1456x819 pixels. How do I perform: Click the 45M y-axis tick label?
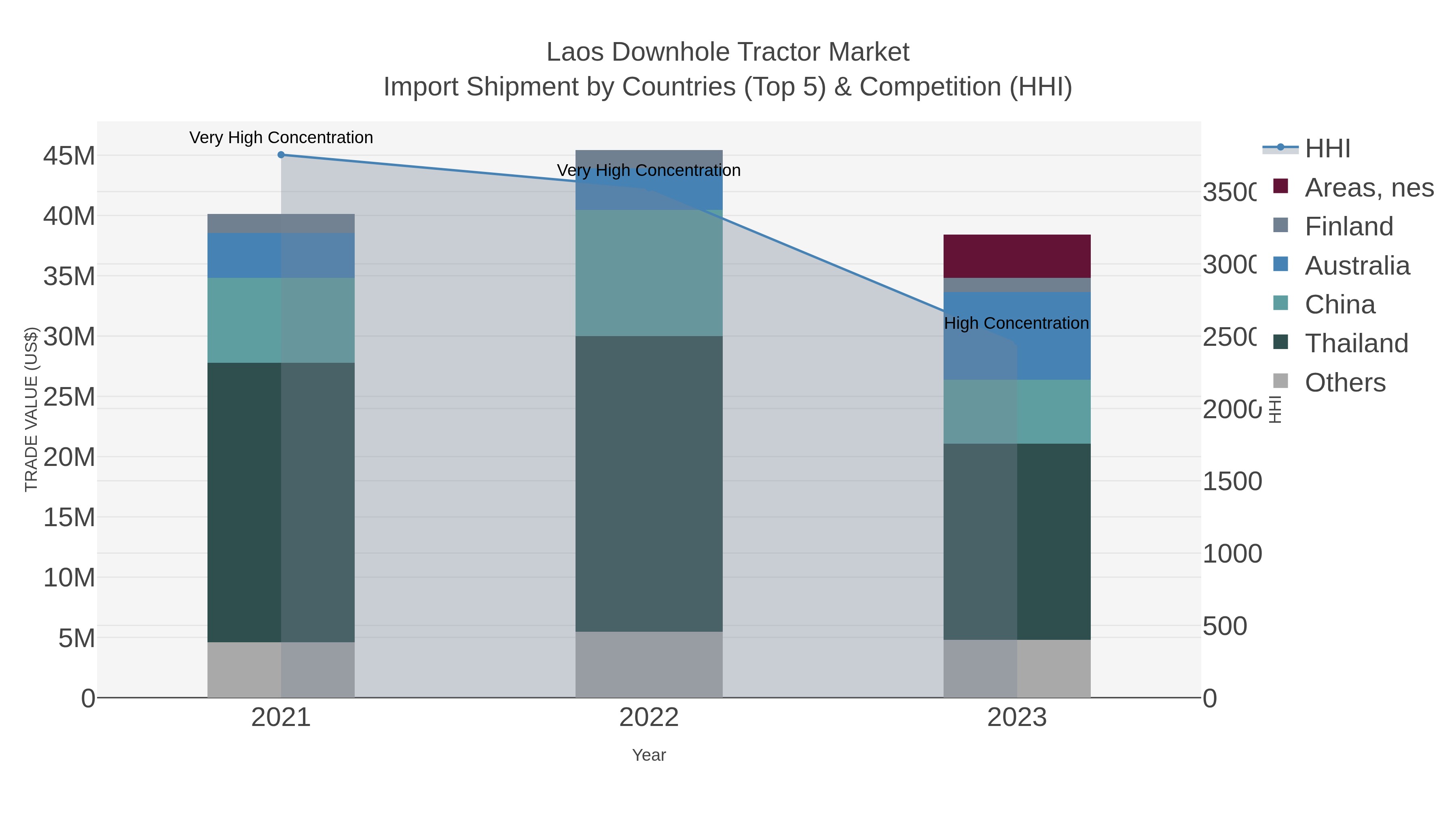[69, 156]
